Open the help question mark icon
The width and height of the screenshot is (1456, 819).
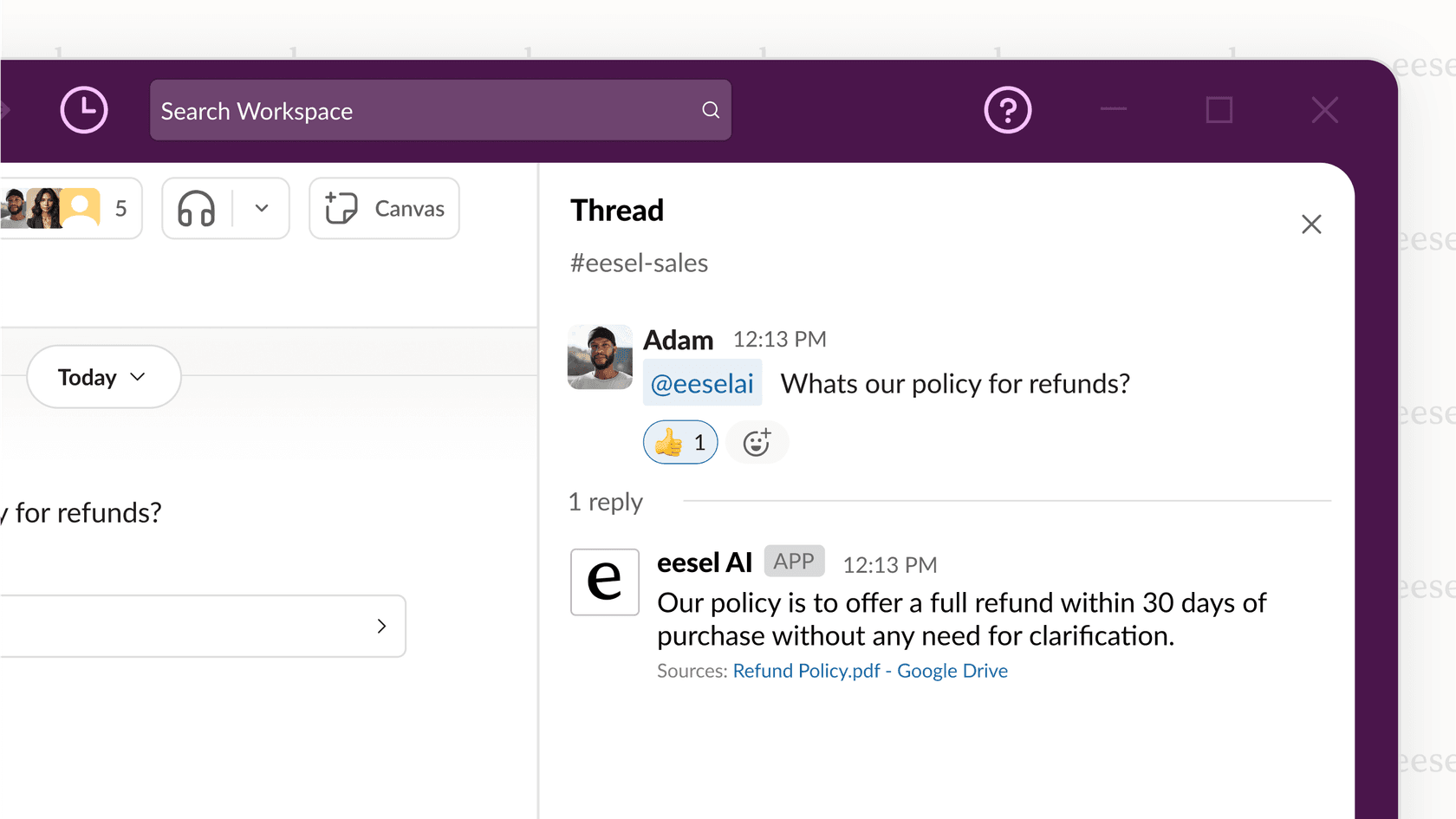coord(1007,110)
